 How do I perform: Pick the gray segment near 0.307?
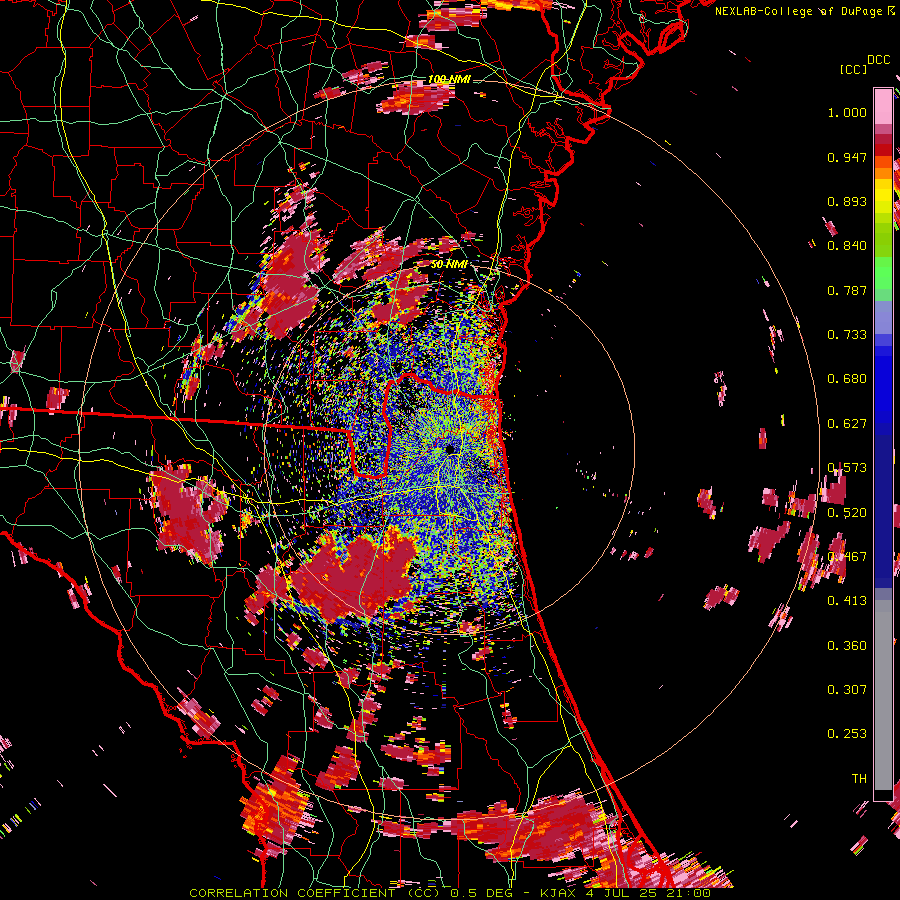[x=883, y=695]
